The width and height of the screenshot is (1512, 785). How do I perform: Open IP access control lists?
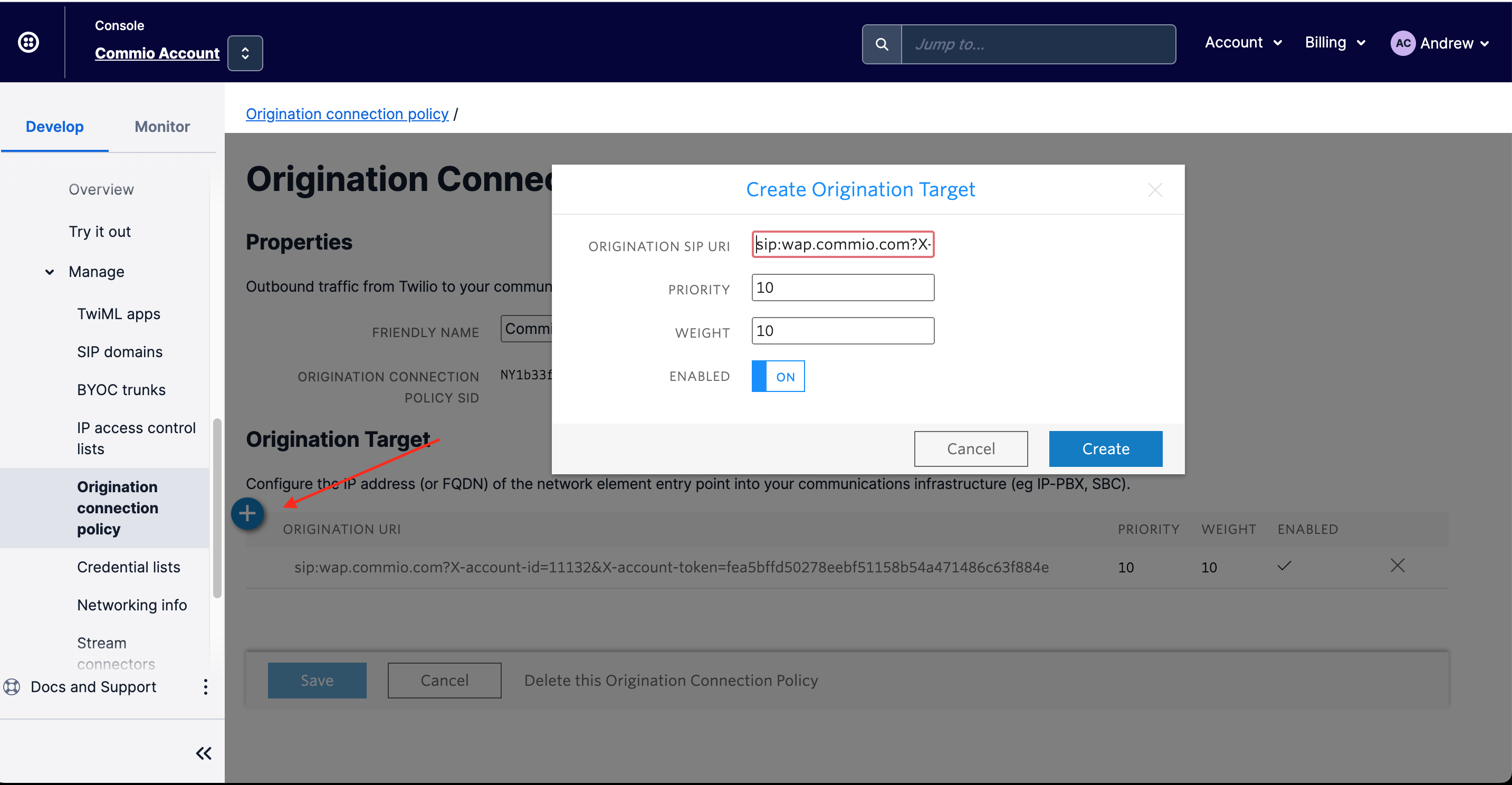[136, 438]
